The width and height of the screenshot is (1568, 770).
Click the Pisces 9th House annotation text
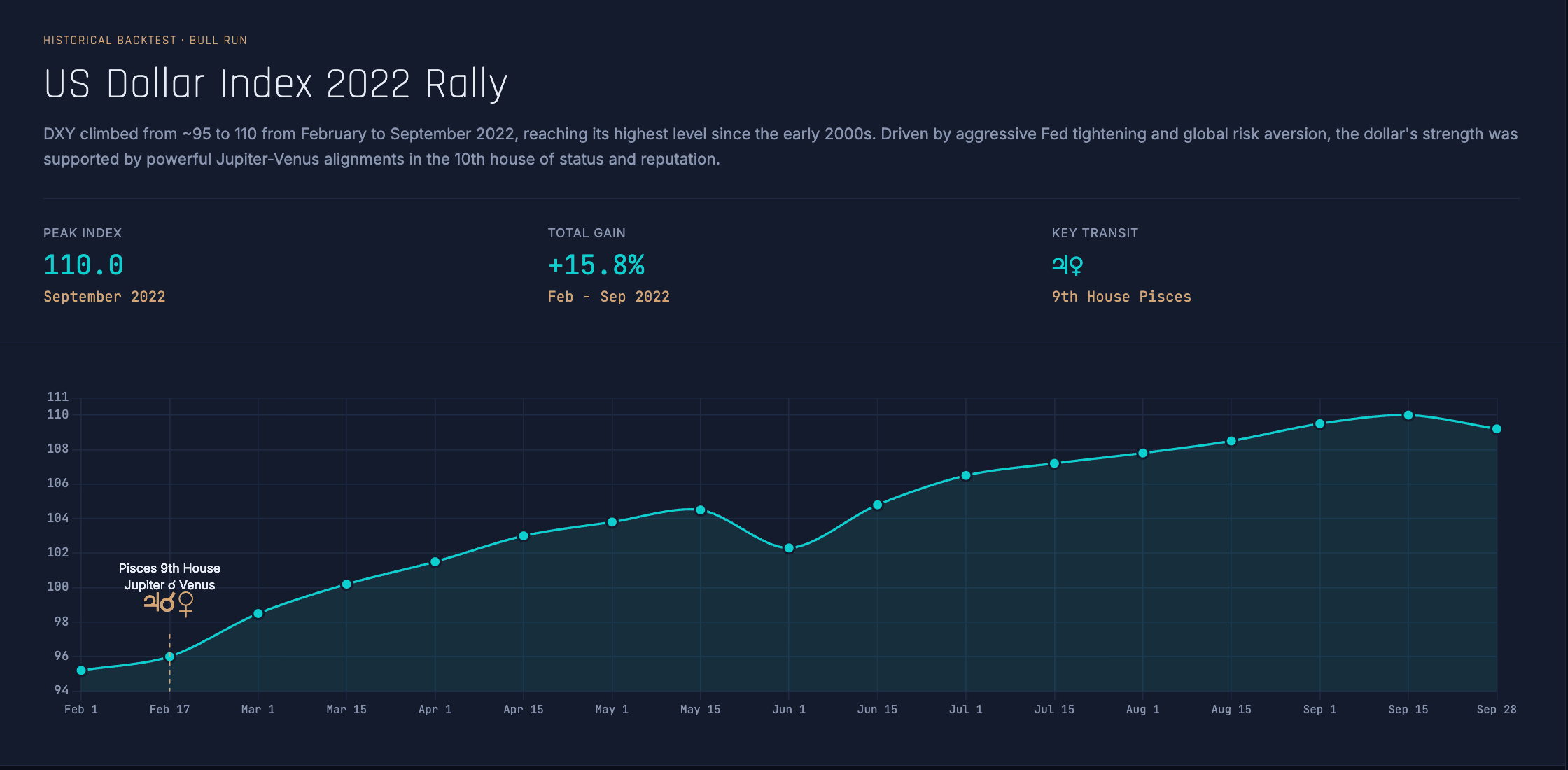point(169,568)
